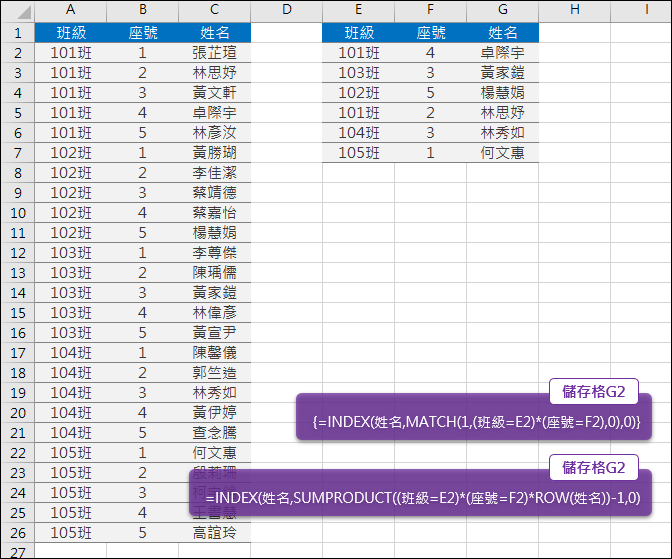Image resolution: width=672 pixels, height=559 pixels.
Task: Select cell B16 with seat number 5
Action: pyautogui.click(x=143, y=333)
